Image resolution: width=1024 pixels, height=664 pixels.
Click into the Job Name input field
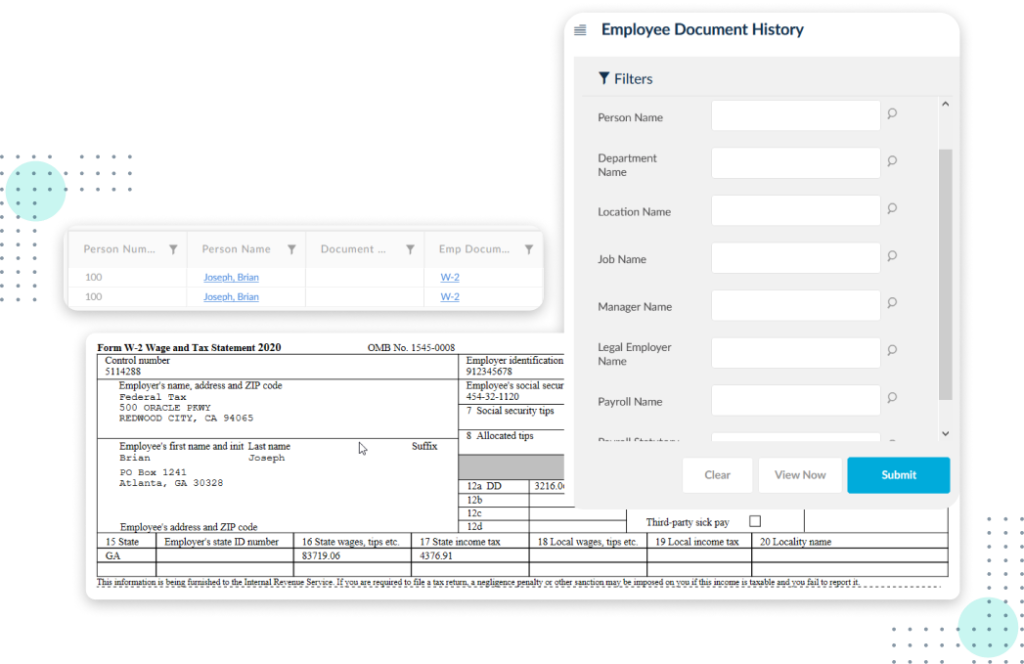795,258
